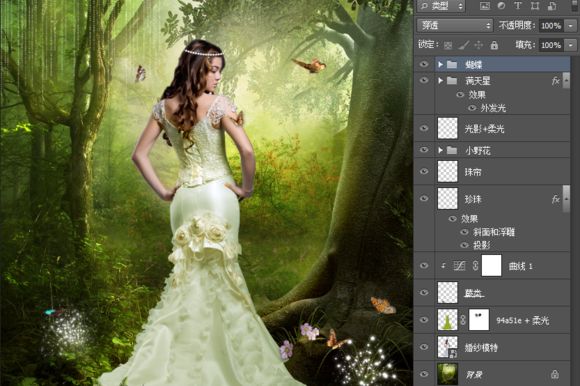The height and width of the screenshot is (386, 580).
Task: Expand the 满天星 group
Action: tap(440, 81)
